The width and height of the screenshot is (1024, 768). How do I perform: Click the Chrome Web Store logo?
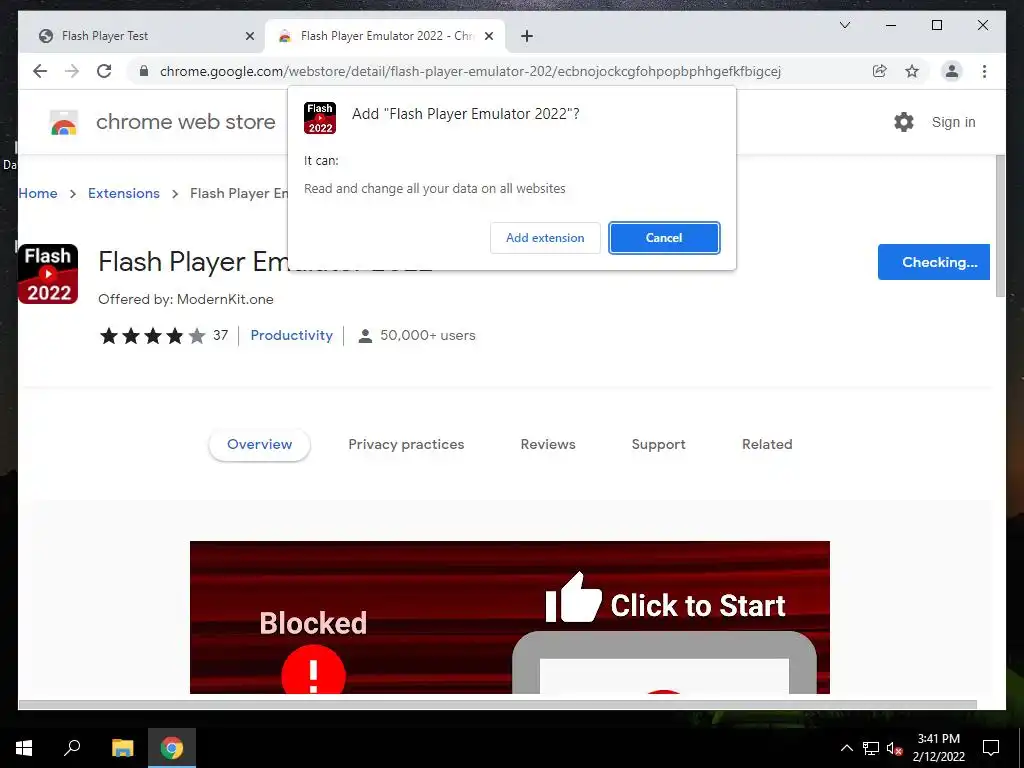[x=64, y=122]
